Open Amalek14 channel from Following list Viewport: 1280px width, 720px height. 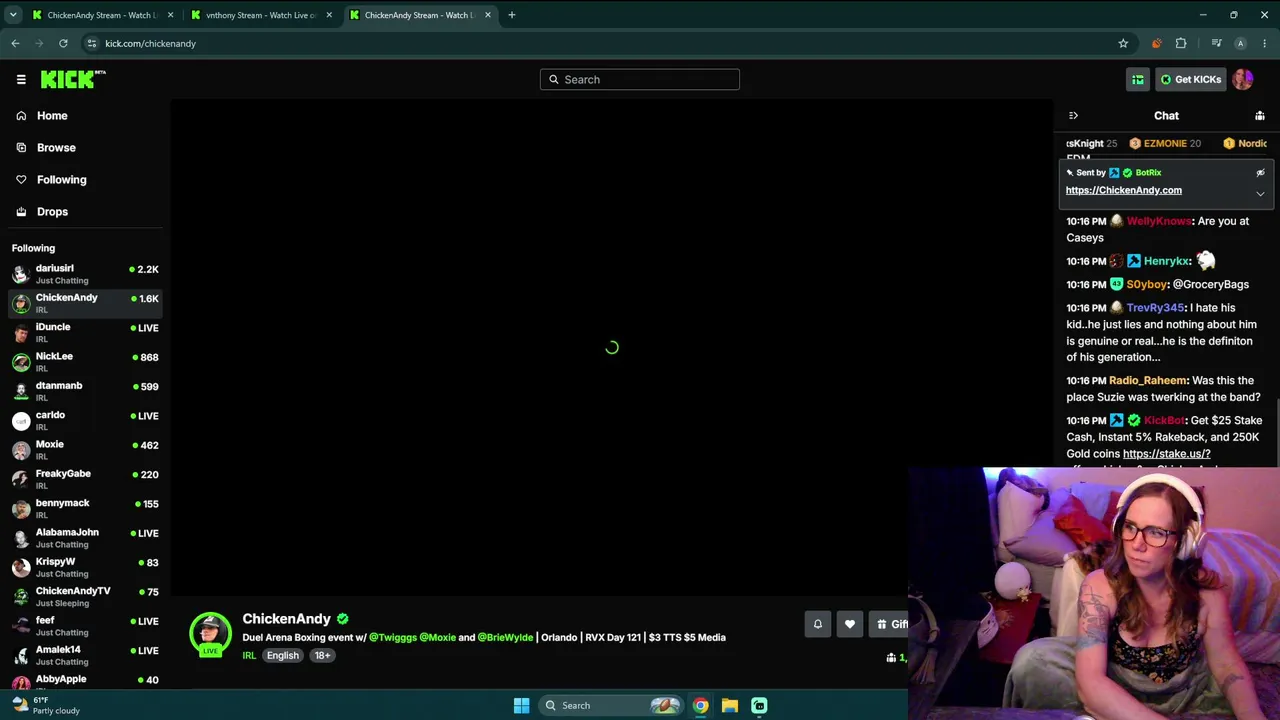click(x=85, y=655)
